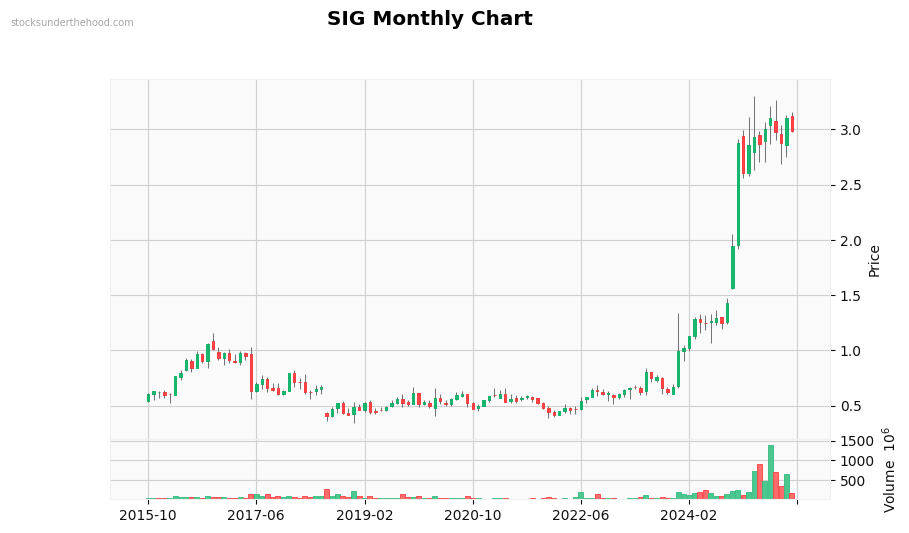Click the 2022-06 date axis label
Screen dimensions: 909x533
[581, 515]
